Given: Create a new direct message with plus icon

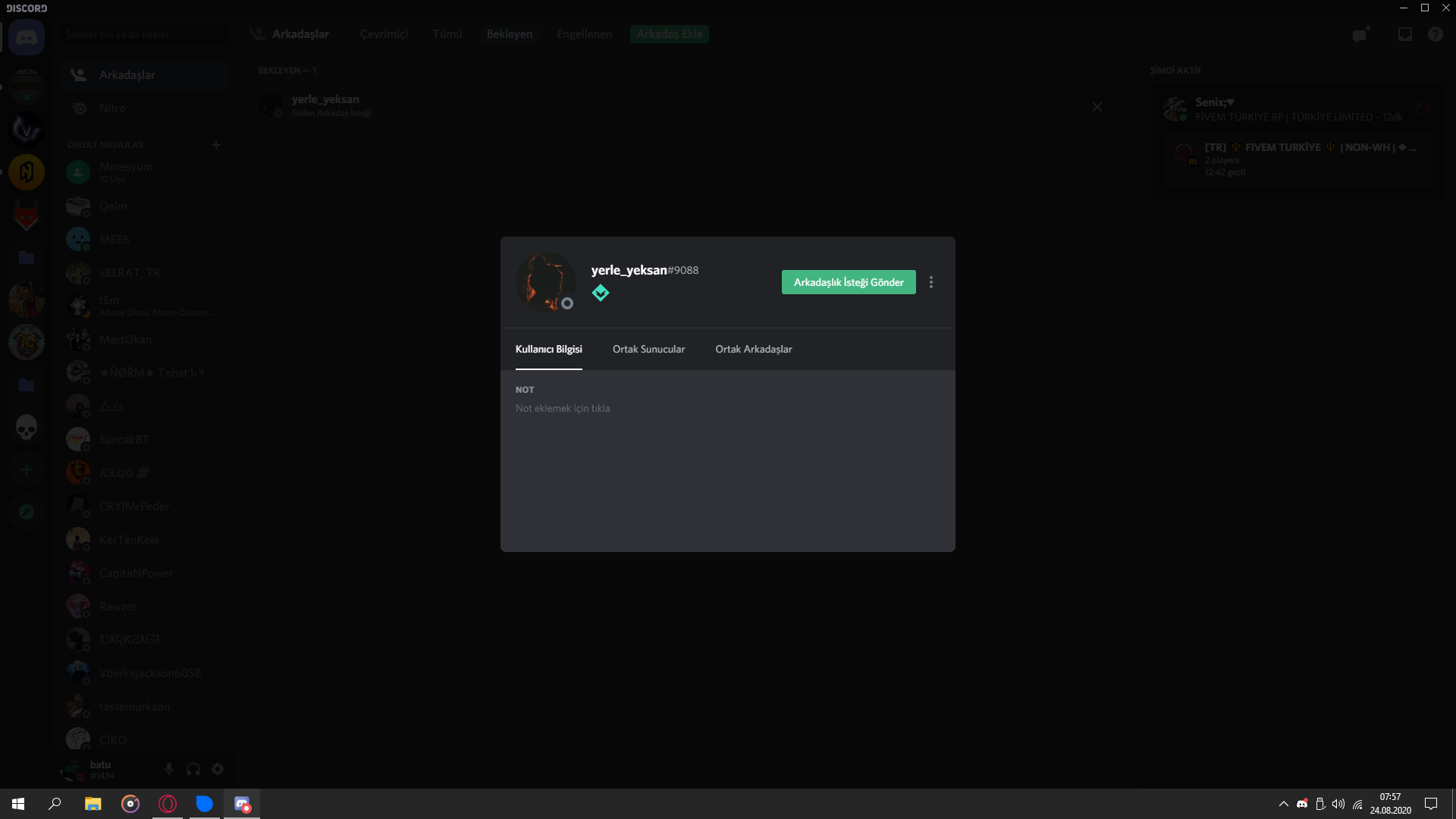Looking at the screenshot, I should pos(216,145).
